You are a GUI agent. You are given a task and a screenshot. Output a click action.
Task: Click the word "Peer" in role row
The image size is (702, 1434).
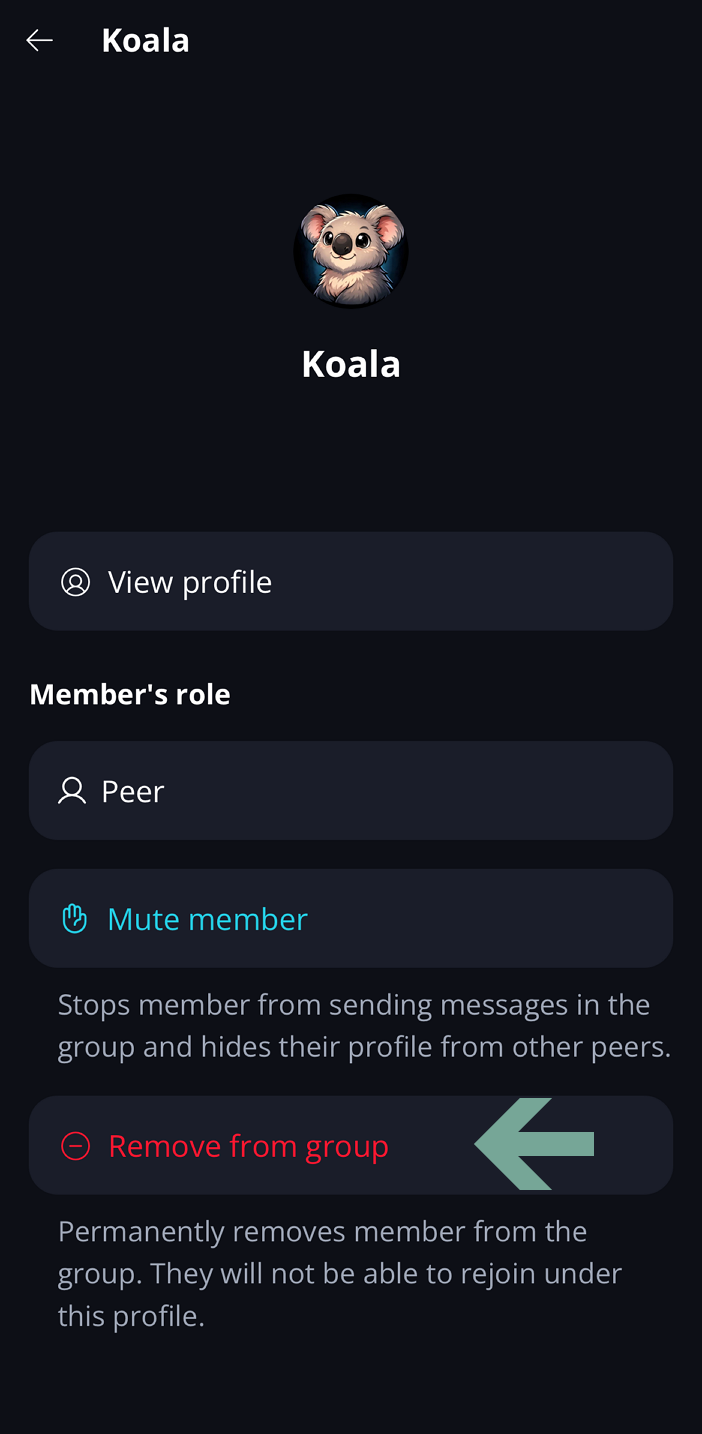pyautogui.click(x=133, y=791)
